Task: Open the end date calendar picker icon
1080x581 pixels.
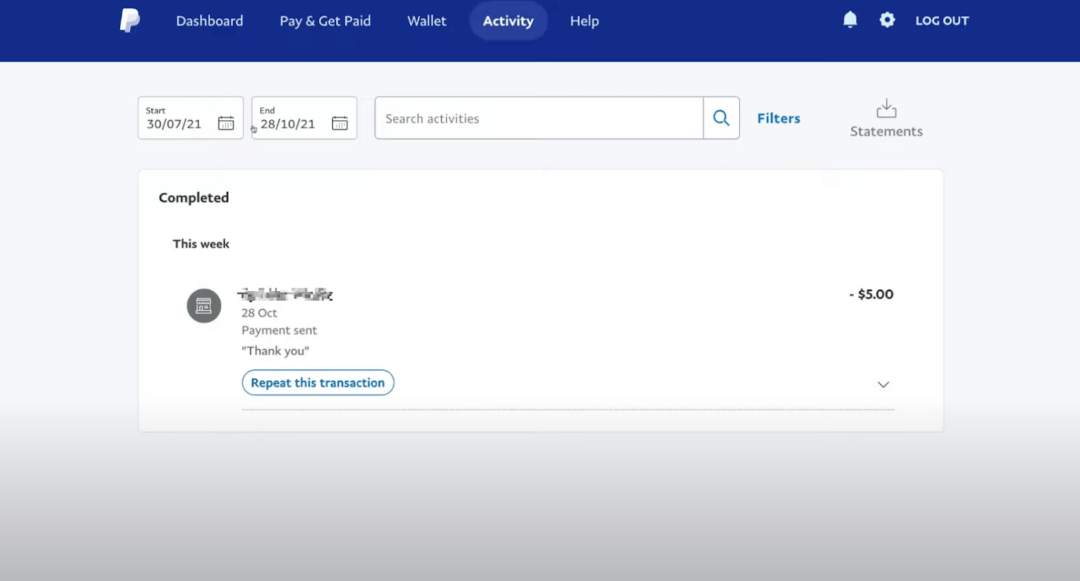Action: [339, 123]
